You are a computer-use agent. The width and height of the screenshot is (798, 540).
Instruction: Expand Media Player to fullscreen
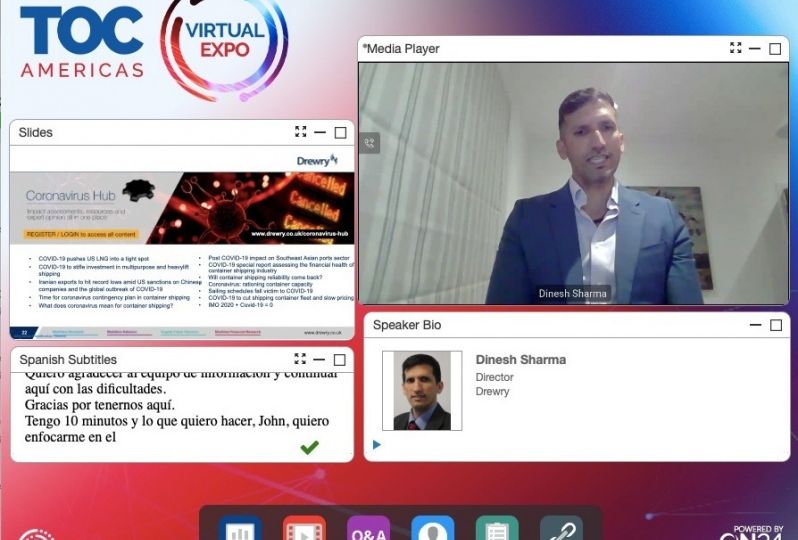[735, 48]
